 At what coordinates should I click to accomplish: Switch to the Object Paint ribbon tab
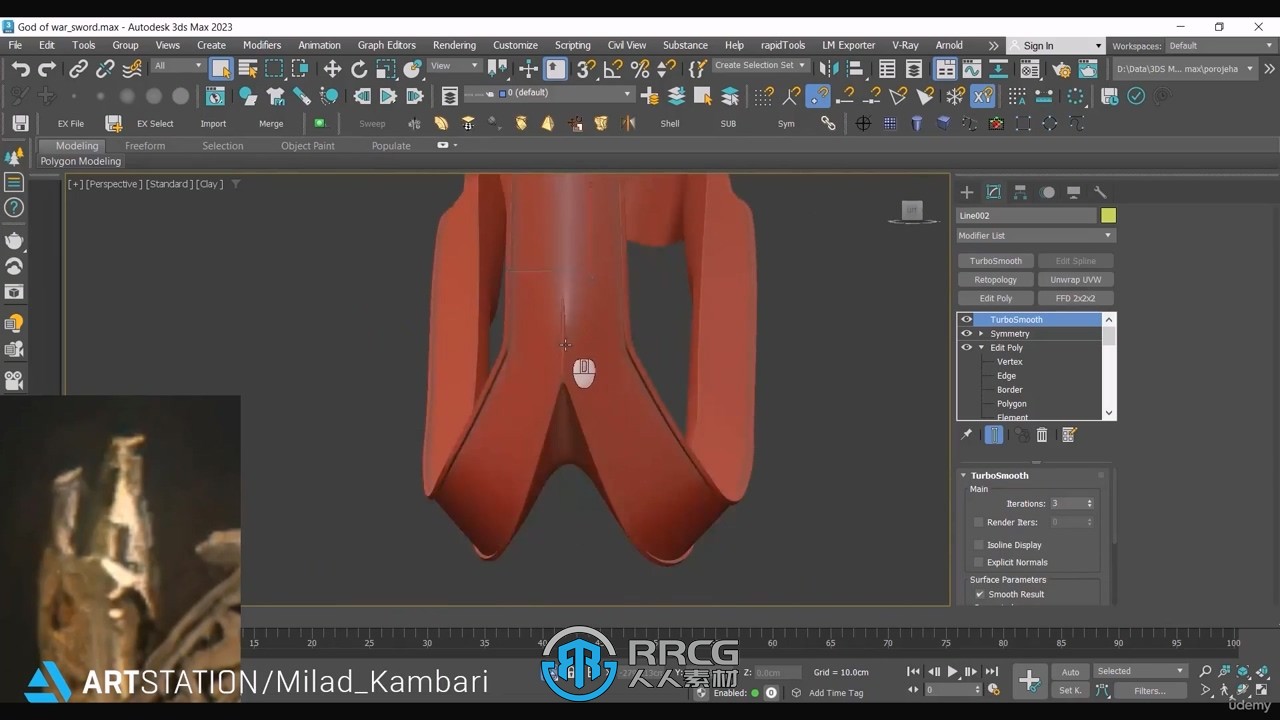tap(308, 146)
